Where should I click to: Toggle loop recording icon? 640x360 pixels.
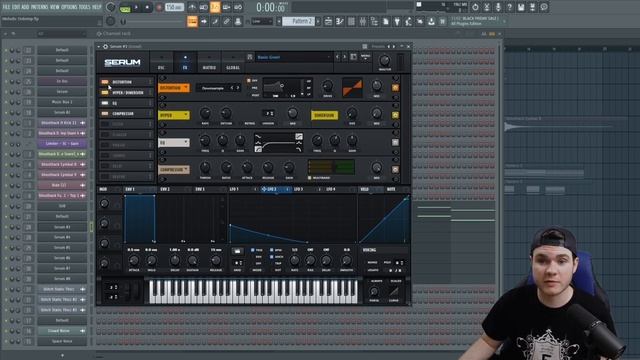pos(238,7)
